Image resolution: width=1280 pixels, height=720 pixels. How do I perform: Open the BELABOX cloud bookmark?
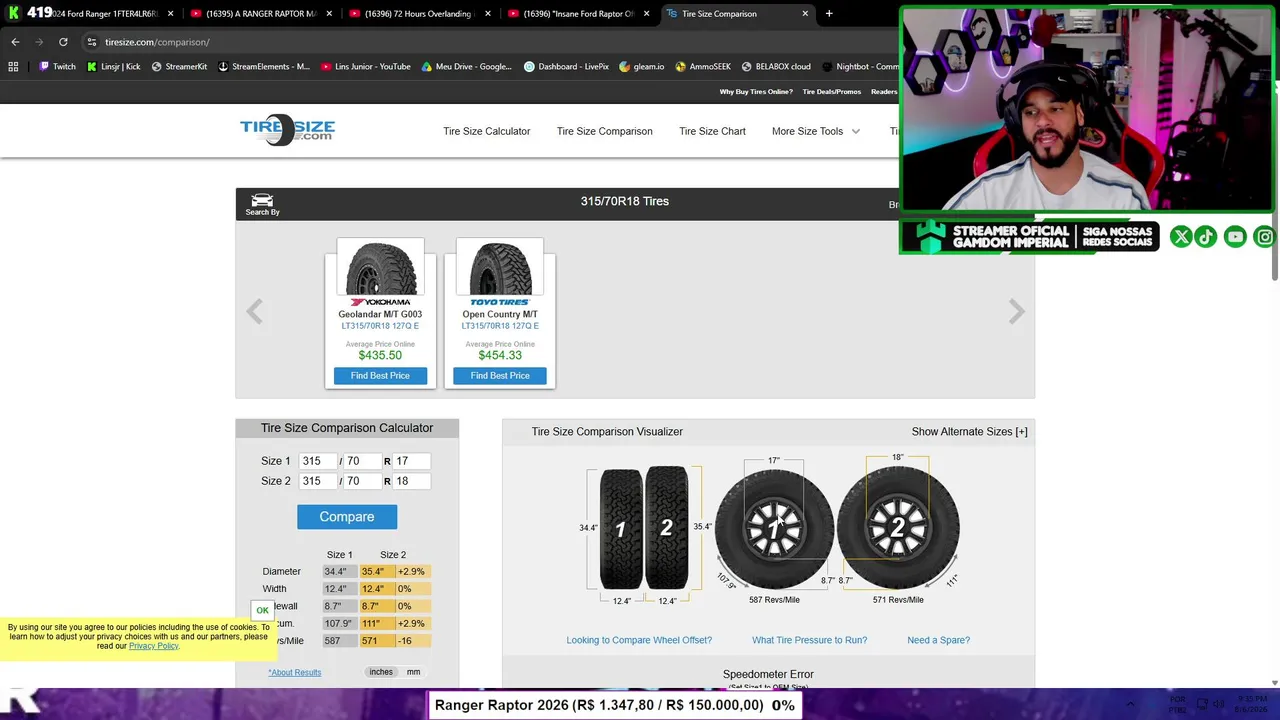click(776, 67)
